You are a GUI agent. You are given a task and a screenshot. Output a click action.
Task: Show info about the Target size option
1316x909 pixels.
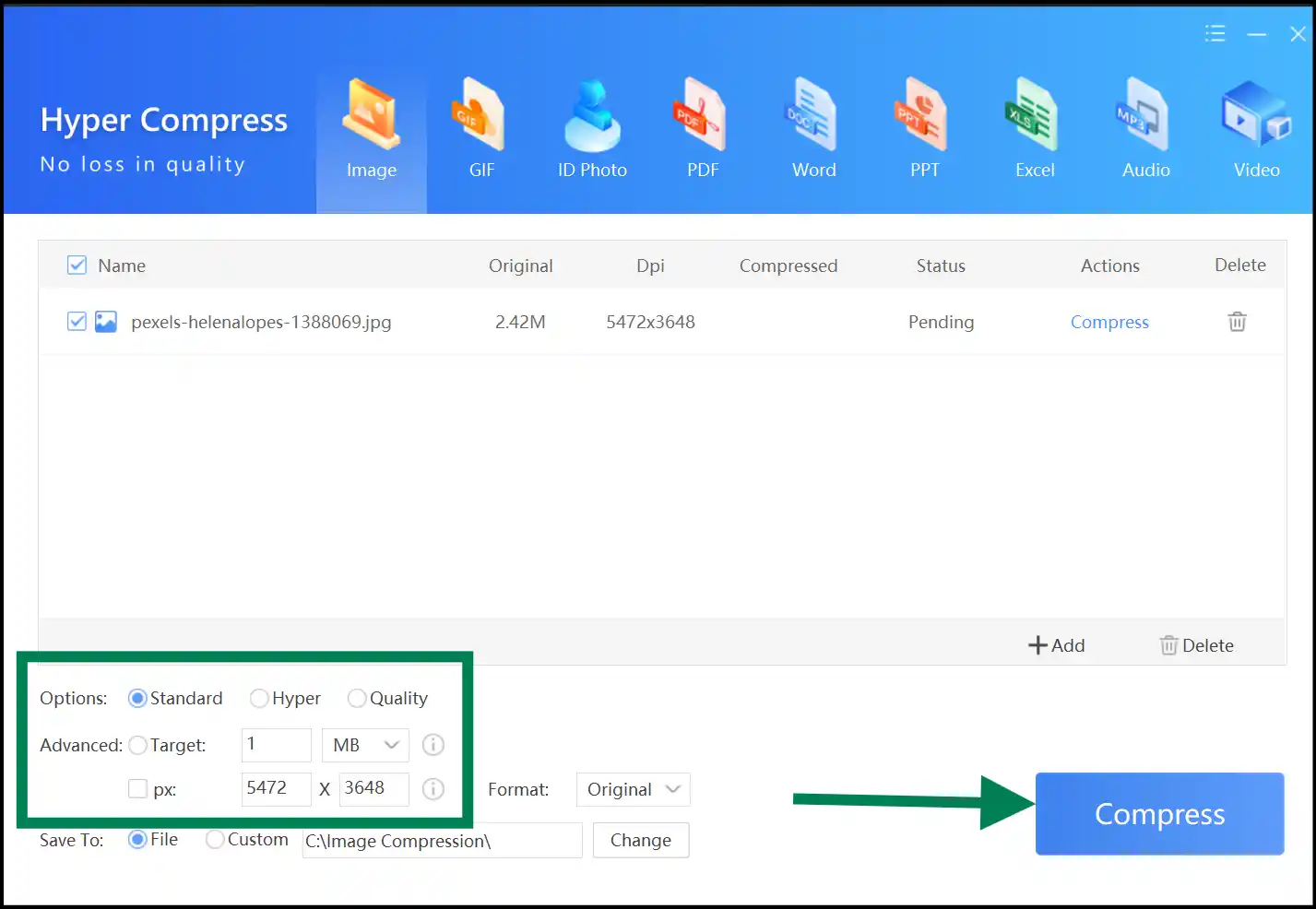point(433,745)
